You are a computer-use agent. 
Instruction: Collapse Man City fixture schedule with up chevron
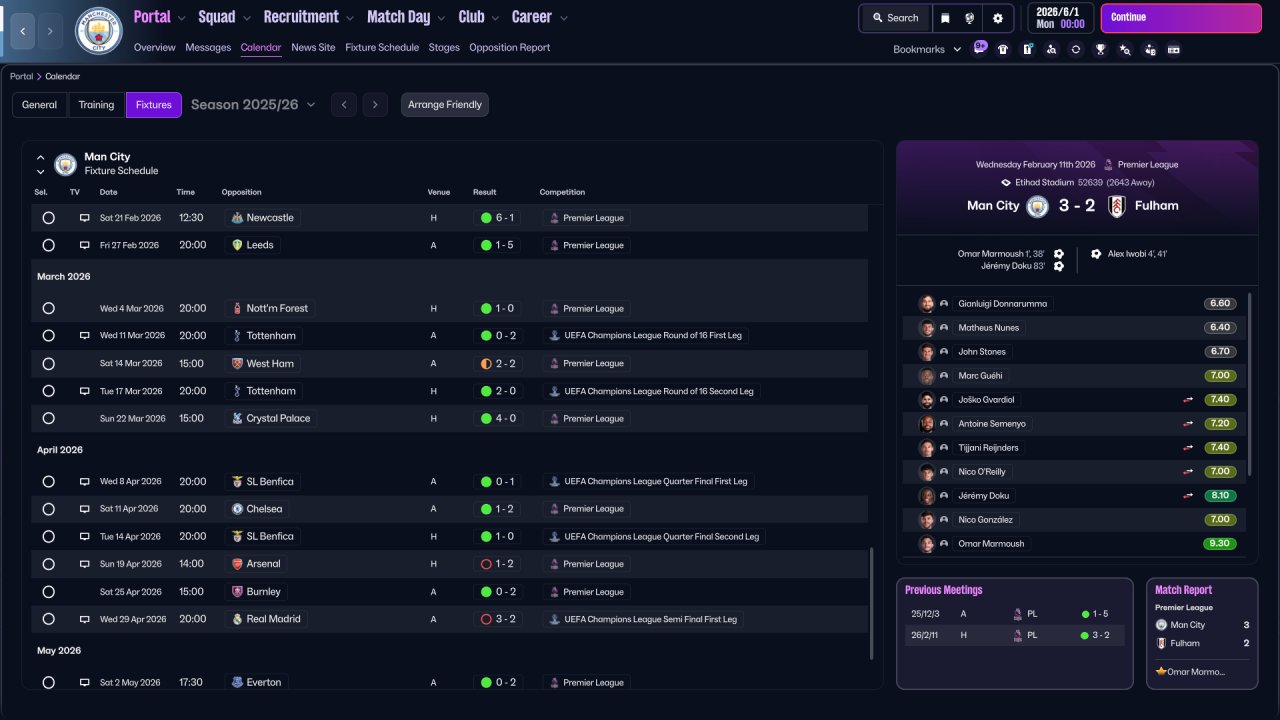[41, 158]
